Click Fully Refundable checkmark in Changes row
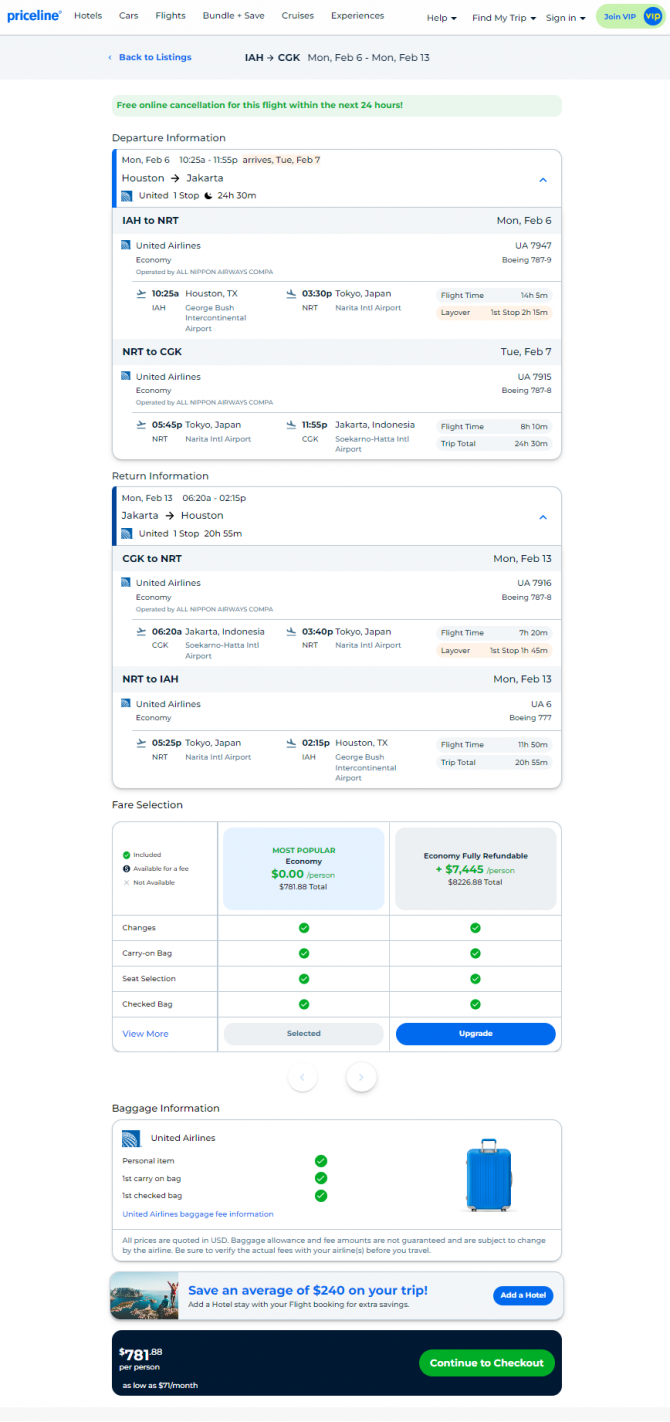670x1422 pixels. (475, 928)
